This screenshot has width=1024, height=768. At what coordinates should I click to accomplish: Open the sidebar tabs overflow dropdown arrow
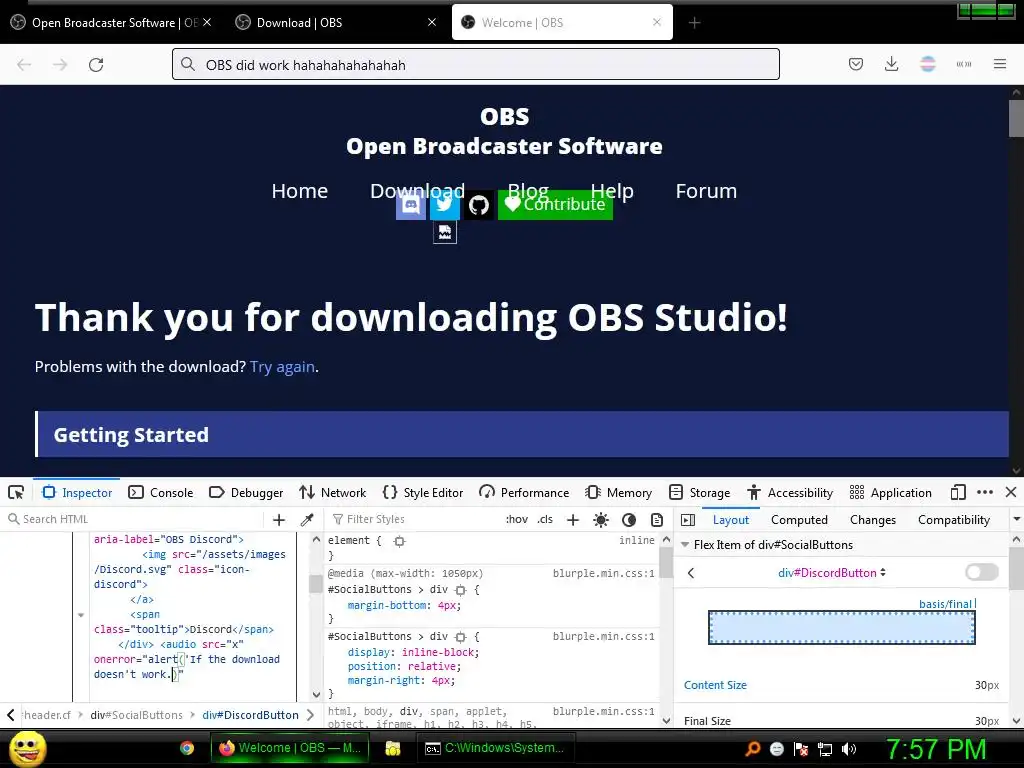click(1016, 519)
